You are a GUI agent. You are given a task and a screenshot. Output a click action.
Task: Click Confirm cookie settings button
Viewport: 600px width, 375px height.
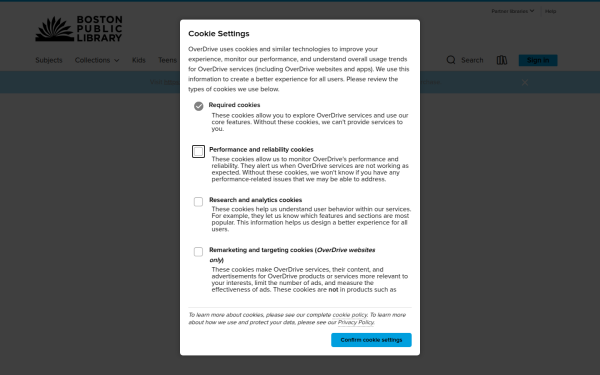pos(371,340)
